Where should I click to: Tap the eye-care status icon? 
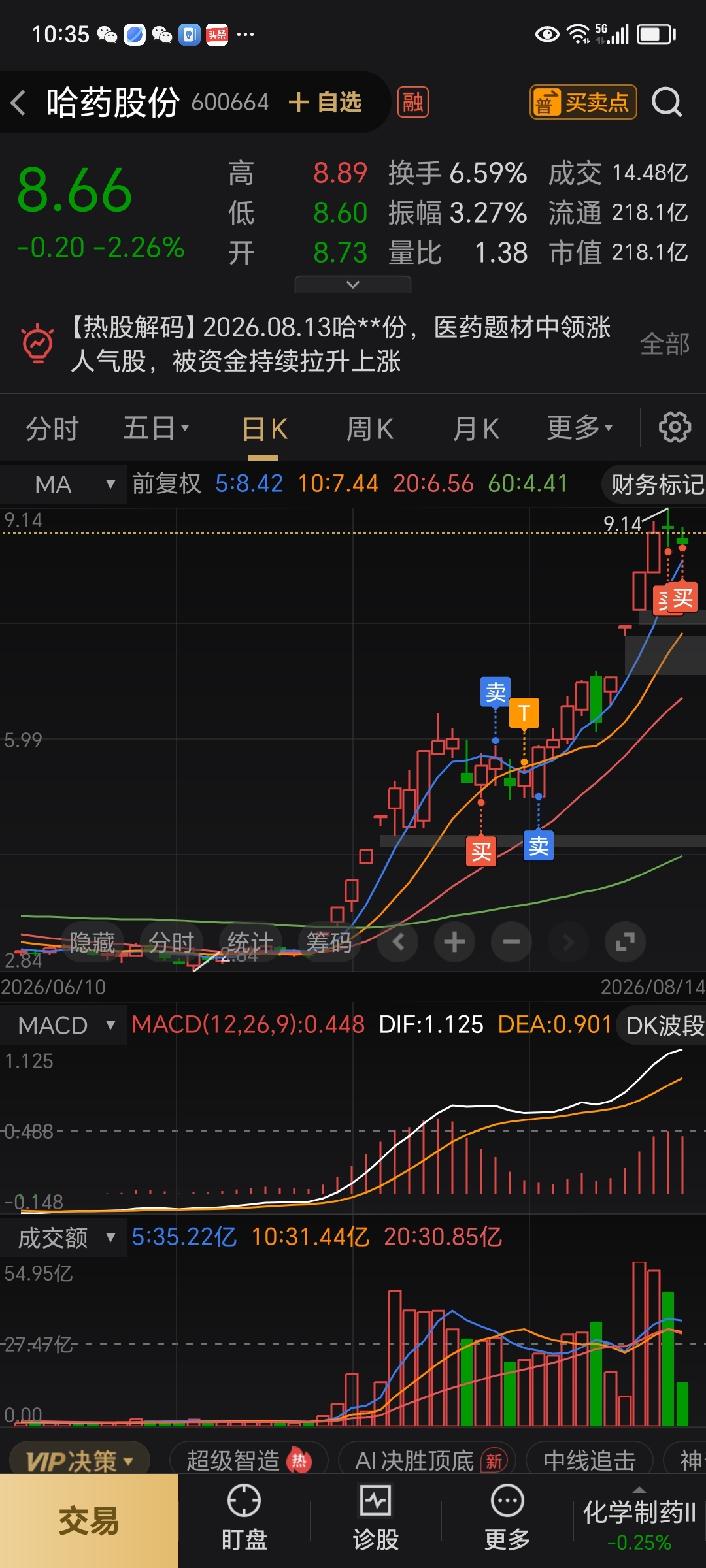(x=547, y=34)
